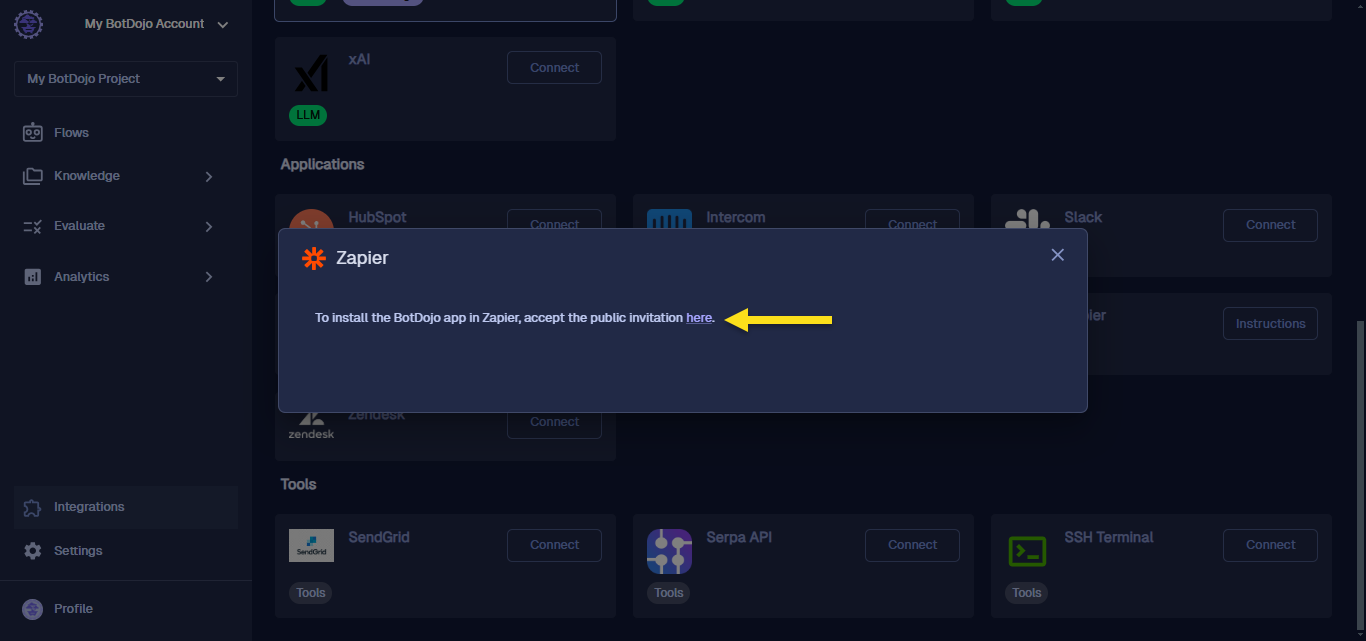Click the Zendesk logo icon

tap(311, 426)
